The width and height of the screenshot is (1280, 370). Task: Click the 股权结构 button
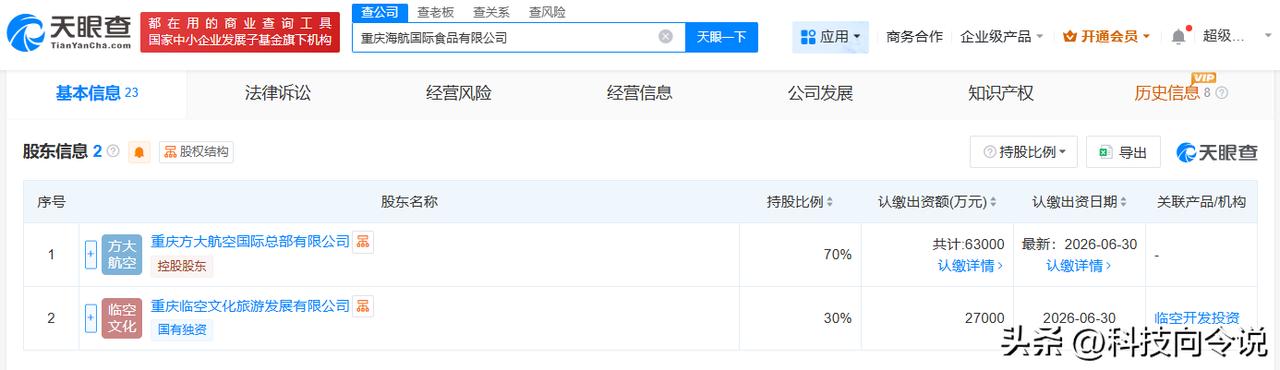pos(196,152)
